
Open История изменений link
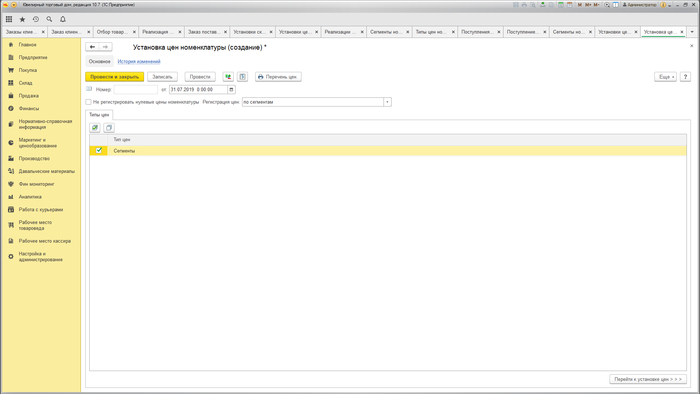(x=139, y=62)
